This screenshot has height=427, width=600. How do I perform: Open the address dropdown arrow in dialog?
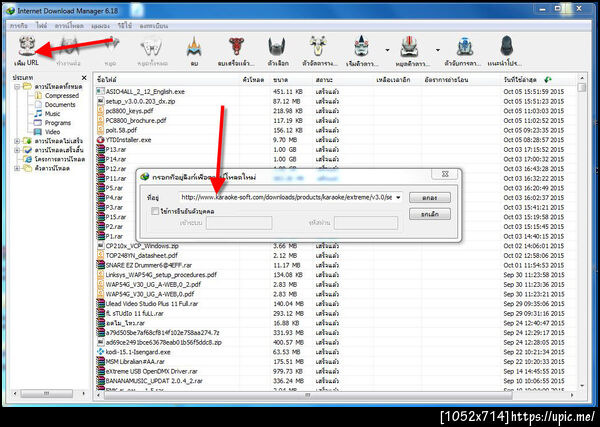[398, 198]
